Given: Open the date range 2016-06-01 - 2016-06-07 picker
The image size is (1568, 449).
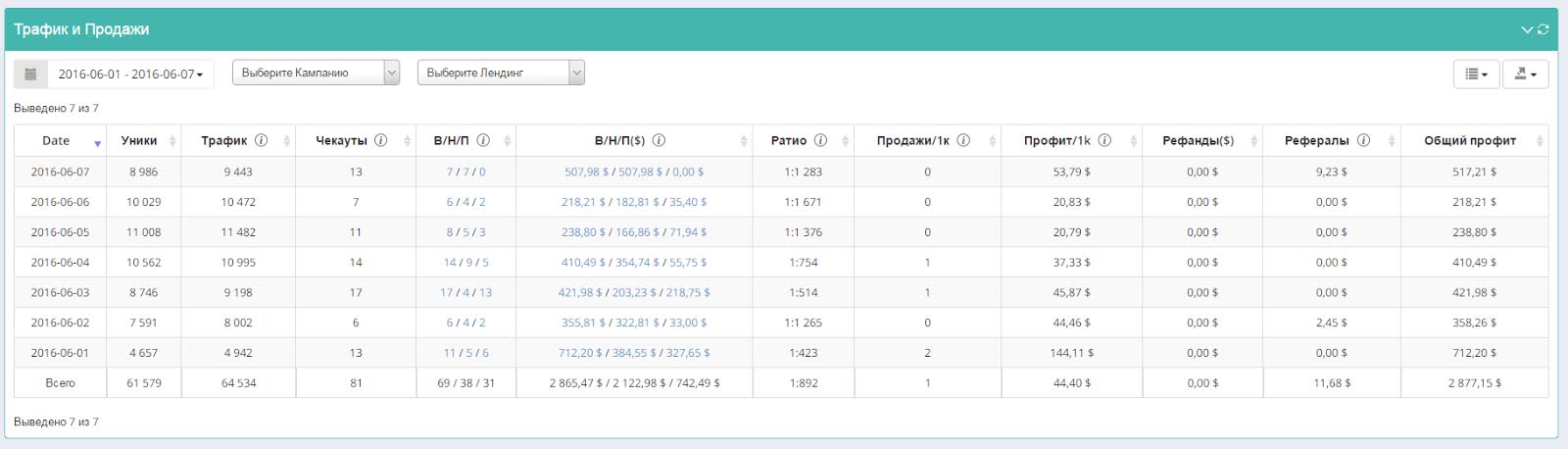Looking at the screenshot, I should point(130,74).
